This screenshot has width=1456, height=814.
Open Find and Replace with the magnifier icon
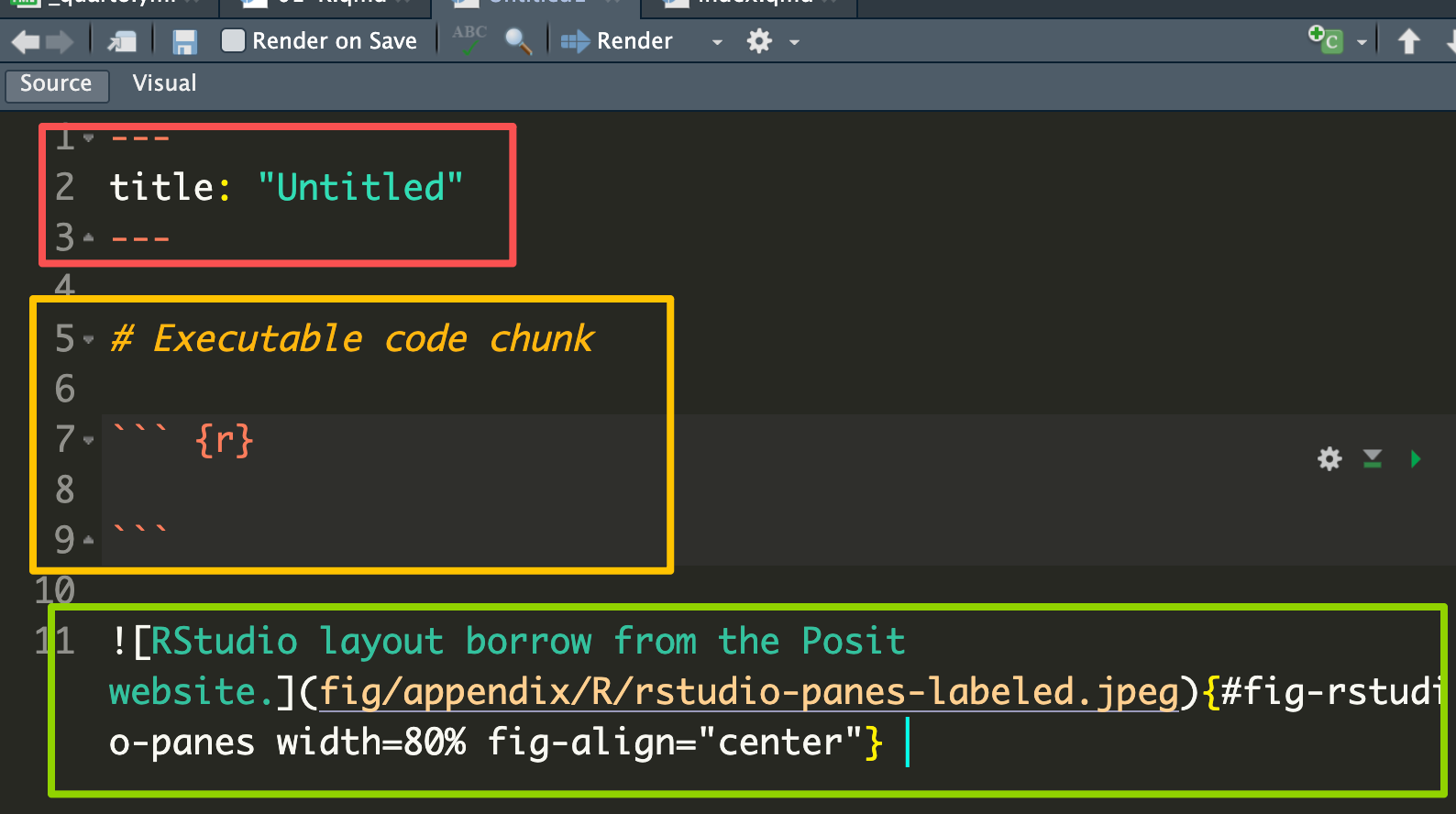(x=518, y=41)
